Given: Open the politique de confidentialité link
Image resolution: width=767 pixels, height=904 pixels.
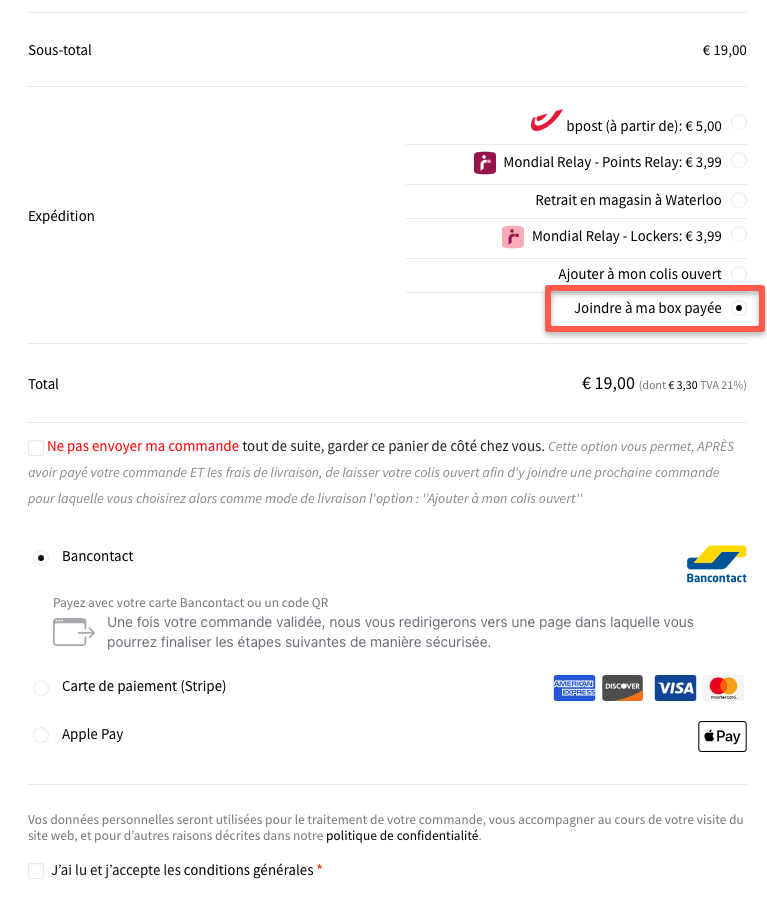Looking at the screenshot, I should click(x=402, y=835).
